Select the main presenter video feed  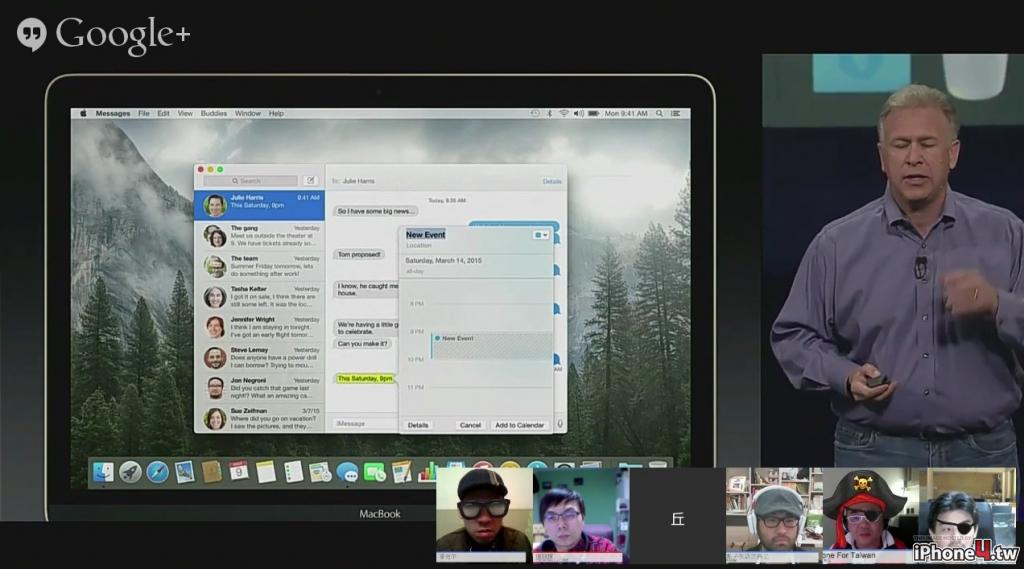click(892, 261)
